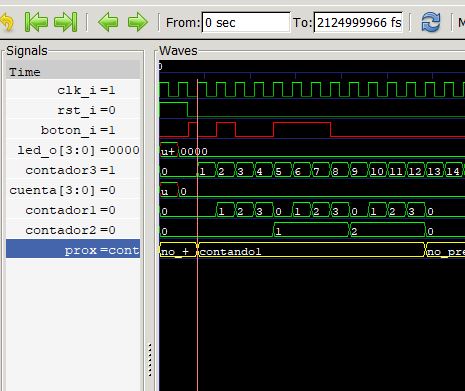465x391 pixels.
Task: Click the blue reload waveform icon
Action: pos(431,22)
